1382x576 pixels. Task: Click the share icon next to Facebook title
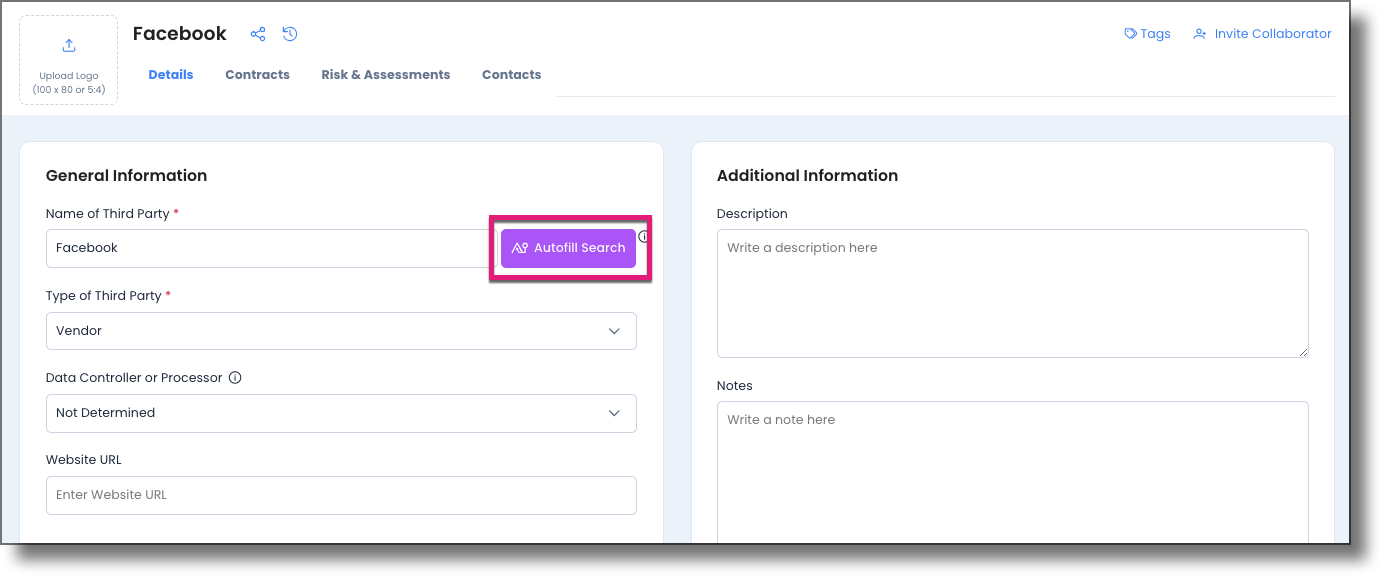[257, 33]
